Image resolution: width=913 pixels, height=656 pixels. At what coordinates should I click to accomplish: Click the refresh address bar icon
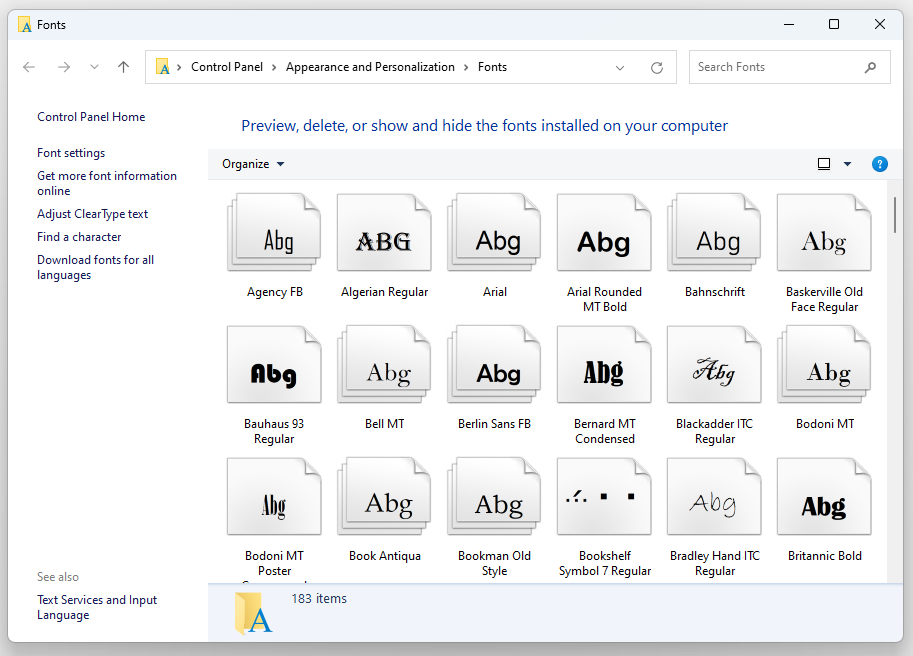(x=657, y=68)
